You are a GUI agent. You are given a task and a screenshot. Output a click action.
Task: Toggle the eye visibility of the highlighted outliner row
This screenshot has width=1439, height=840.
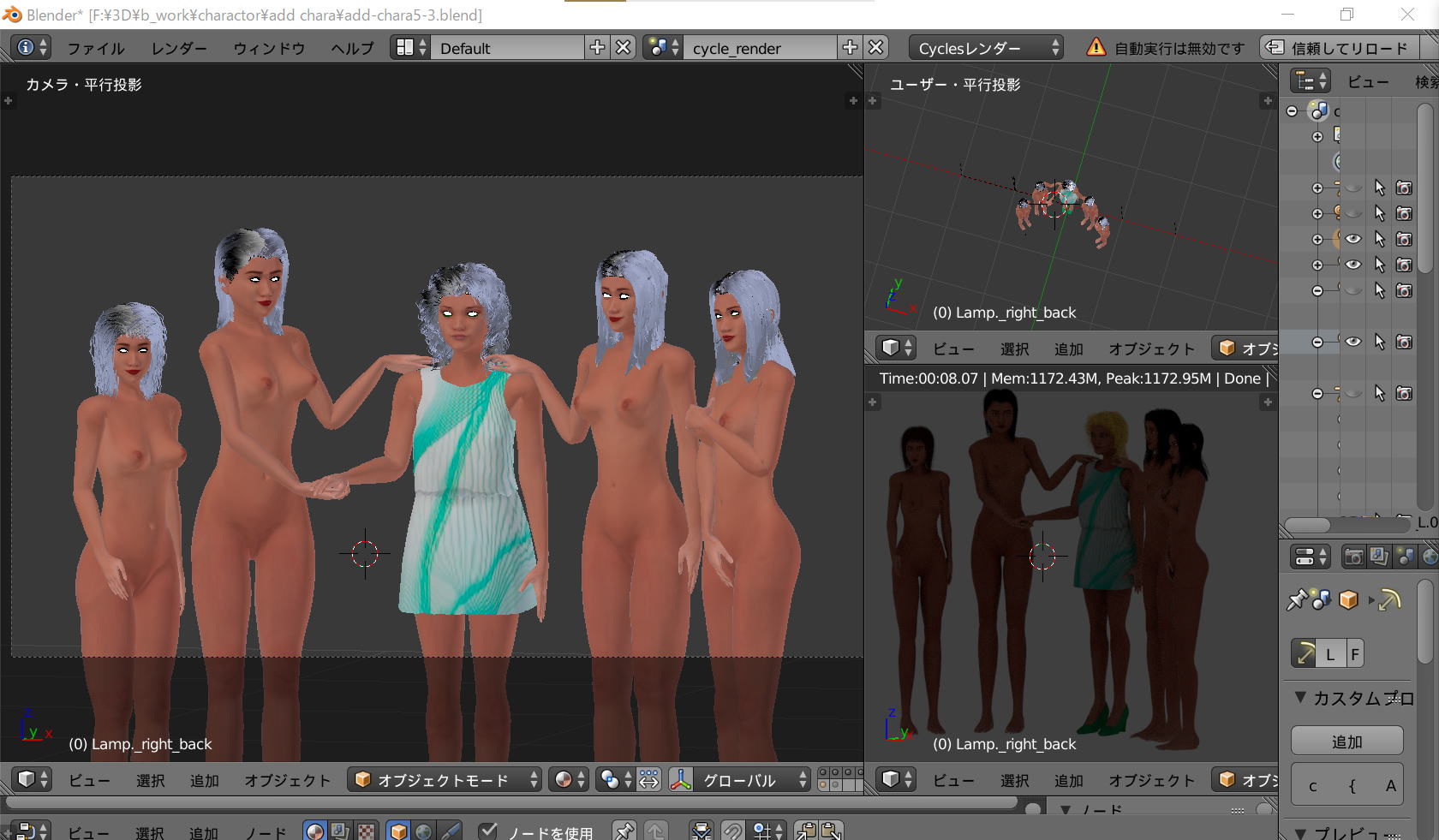click(1353, 342)
